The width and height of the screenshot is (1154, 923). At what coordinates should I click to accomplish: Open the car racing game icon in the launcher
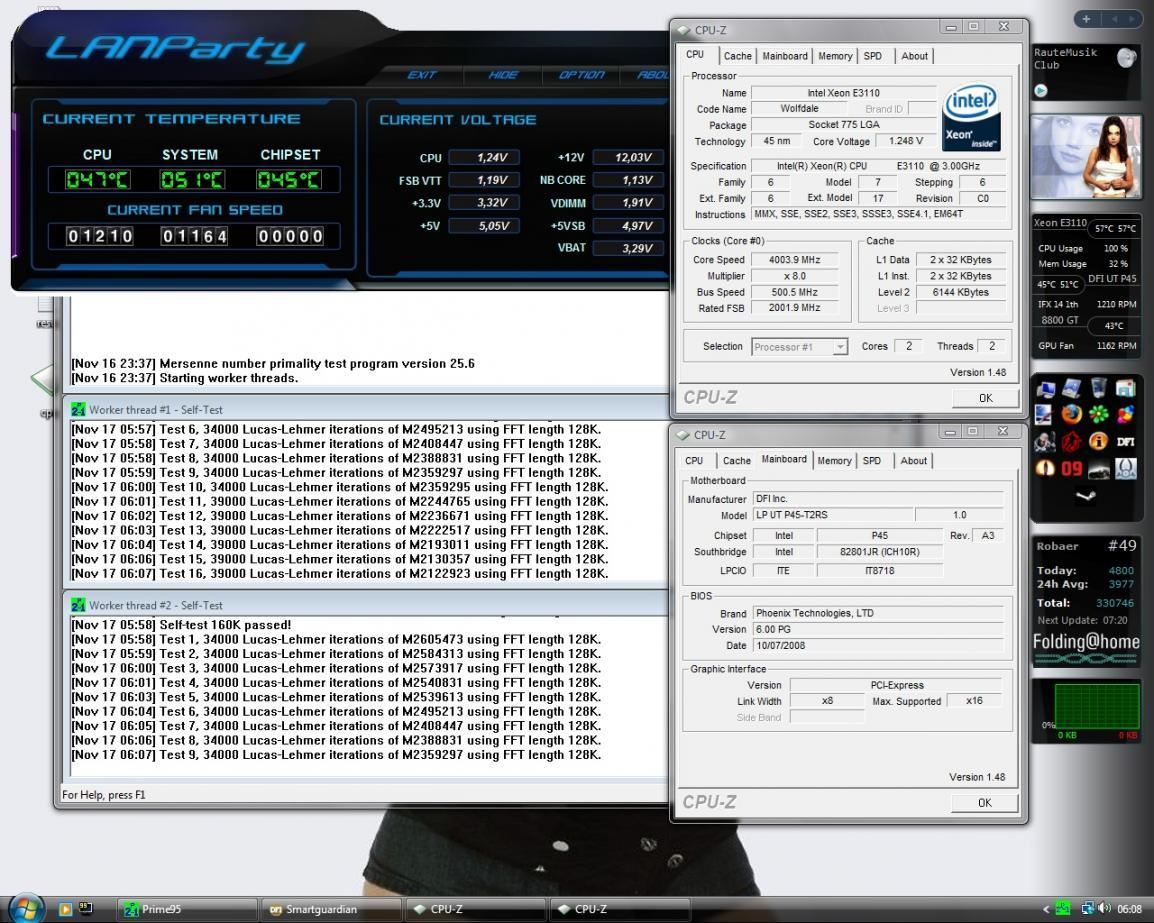pyautogui.click(x=1099, y=469)
